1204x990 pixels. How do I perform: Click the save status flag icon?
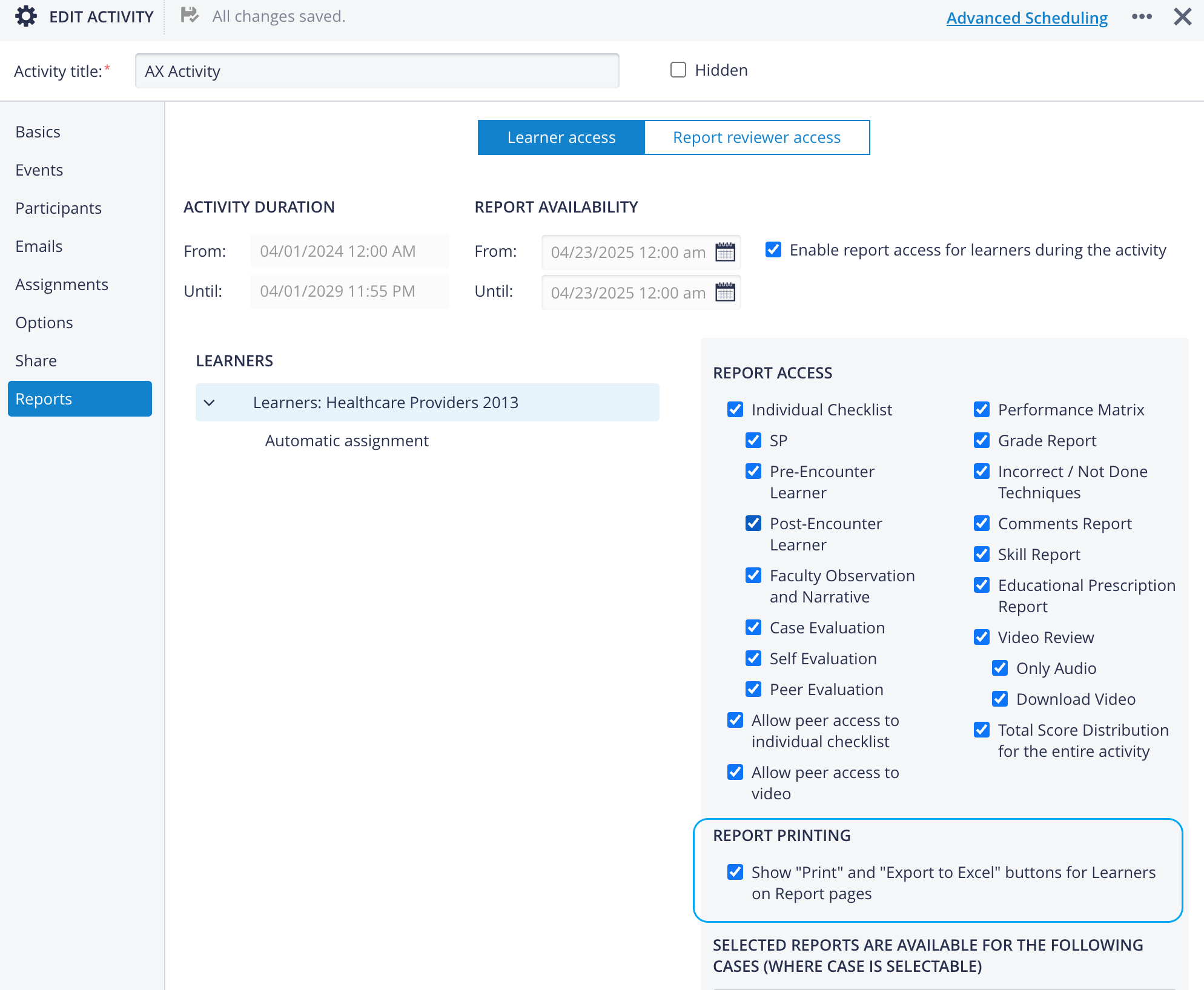click(190, 15)
